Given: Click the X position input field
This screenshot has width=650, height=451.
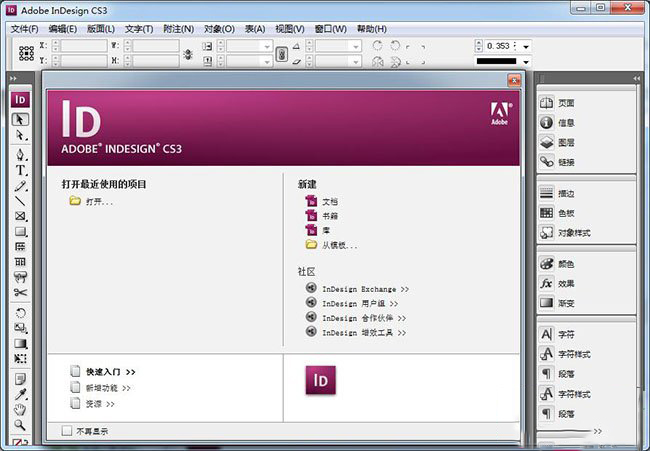Looking at the screenshot, I should pyautogui.click(x=84, y=46).
